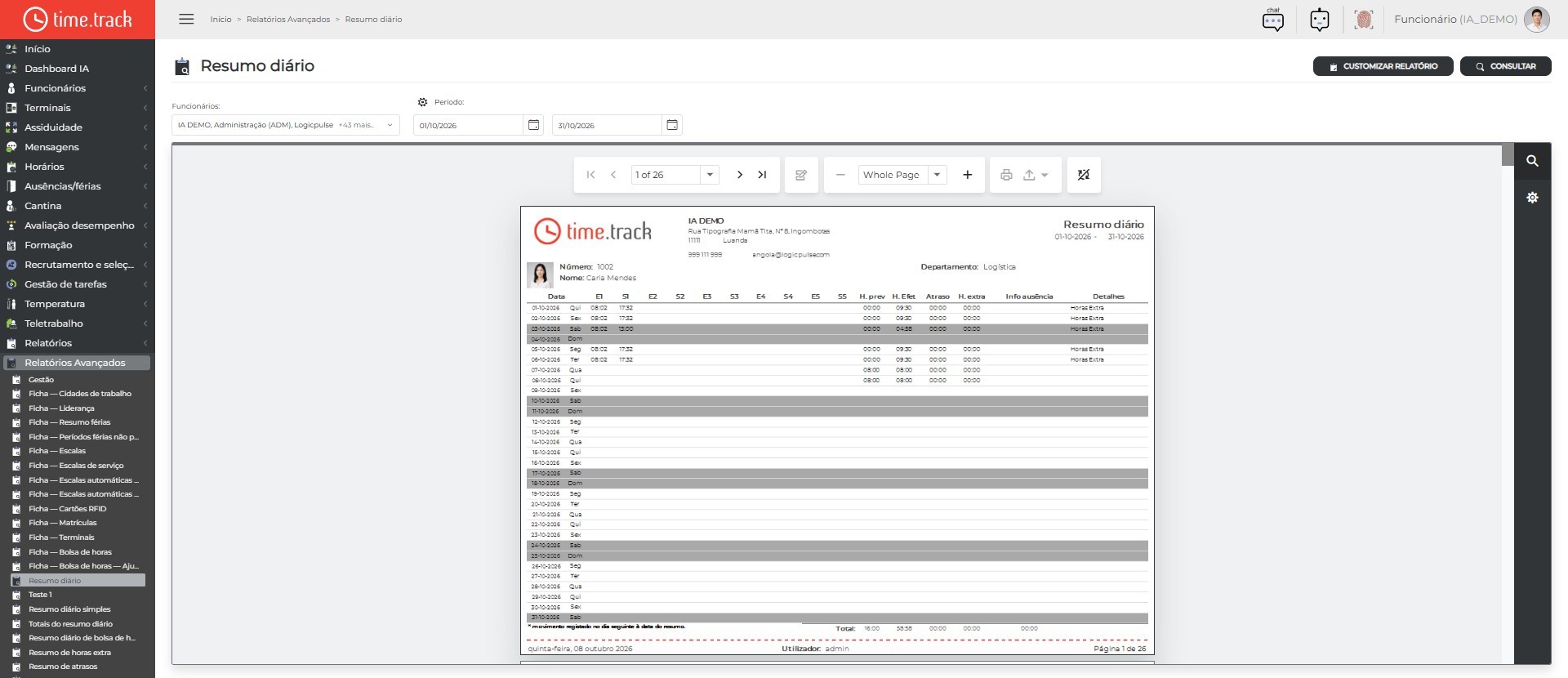Open the report settings gear on right panel
The image size is (1568, 678).
1532,198
